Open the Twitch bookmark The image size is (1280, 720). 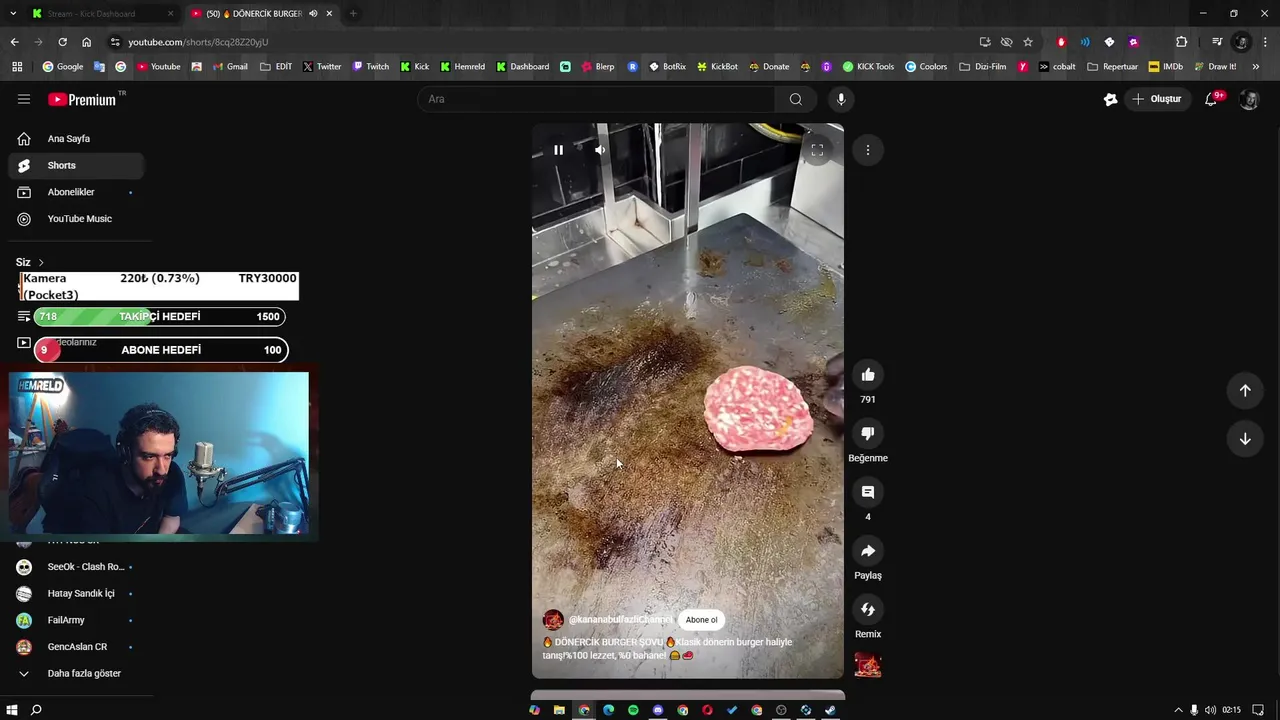pos(371,67)
